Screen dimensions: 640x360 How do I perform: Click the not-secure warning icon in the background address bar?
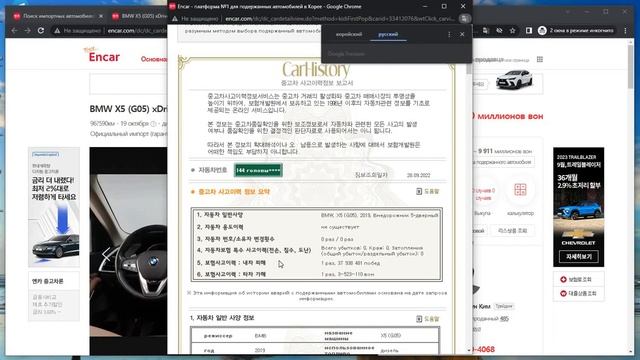58,31
